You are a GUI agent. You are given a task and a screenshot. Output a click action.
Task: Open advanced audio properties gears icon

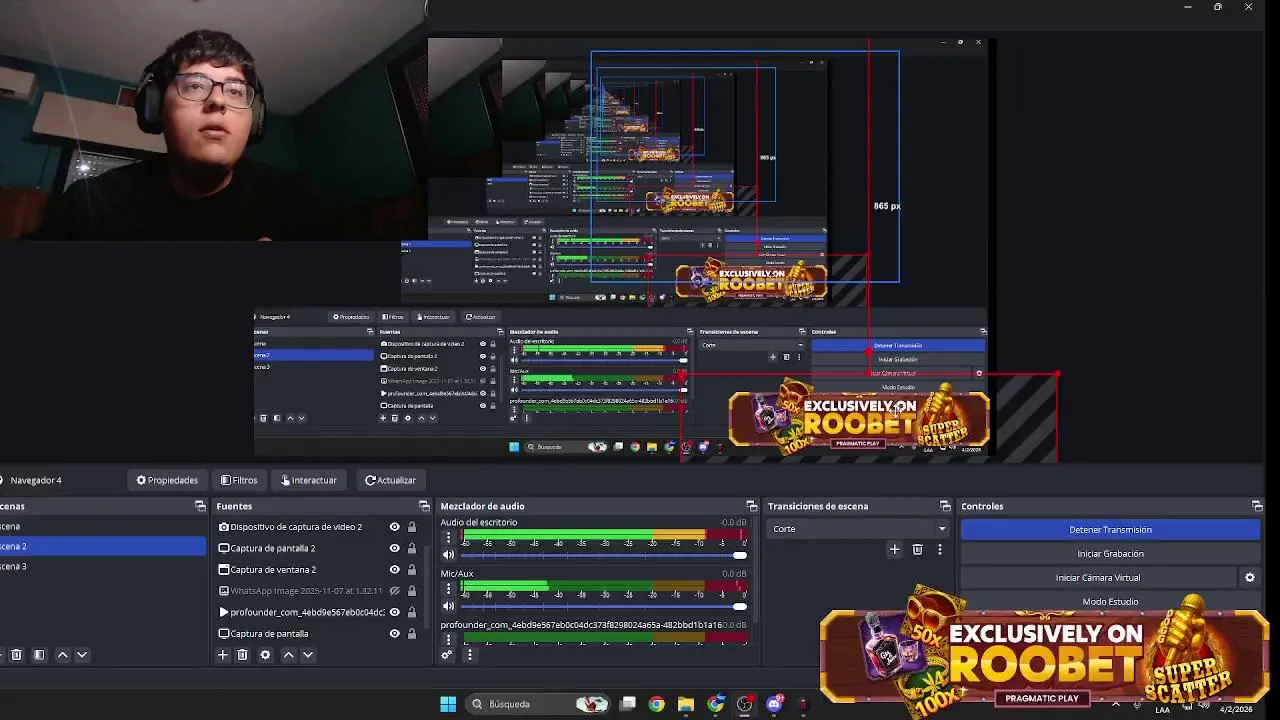(x=447, y=655)
